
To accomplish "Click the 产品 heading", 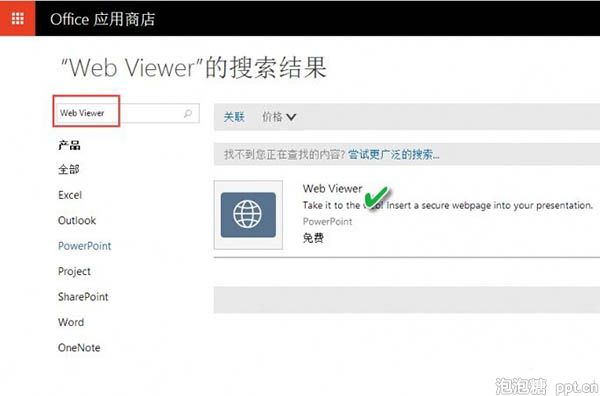I will coord(69,145).
